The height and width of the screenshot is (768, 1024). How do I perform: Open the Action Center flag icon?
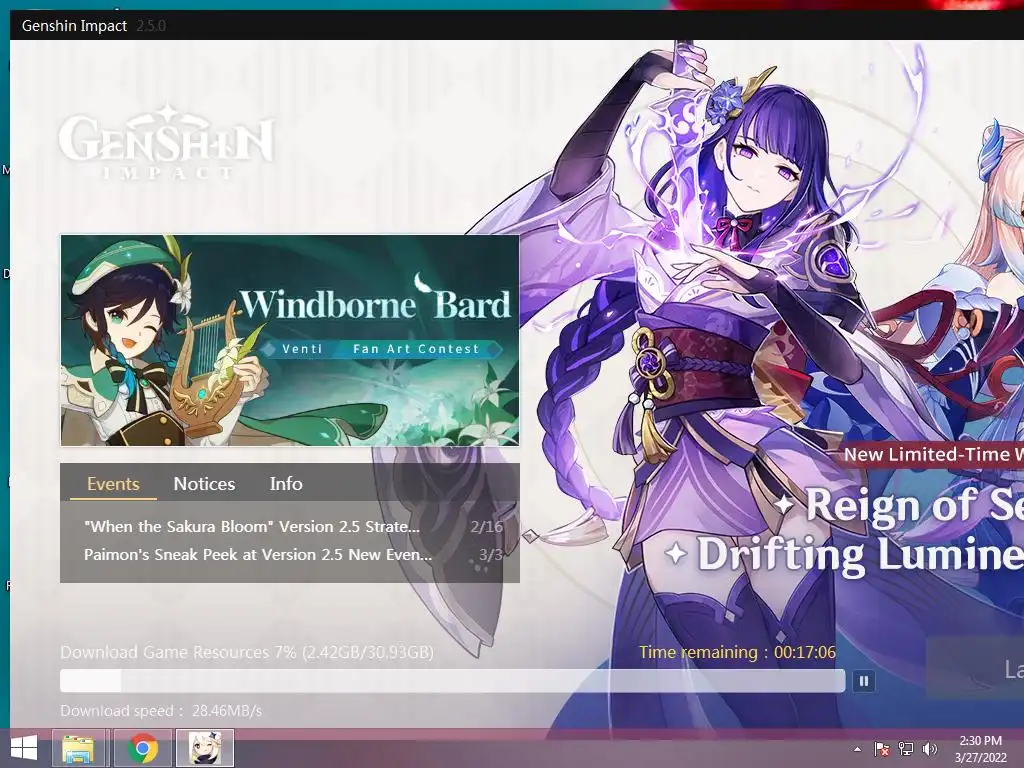click(x=882, y=749)
